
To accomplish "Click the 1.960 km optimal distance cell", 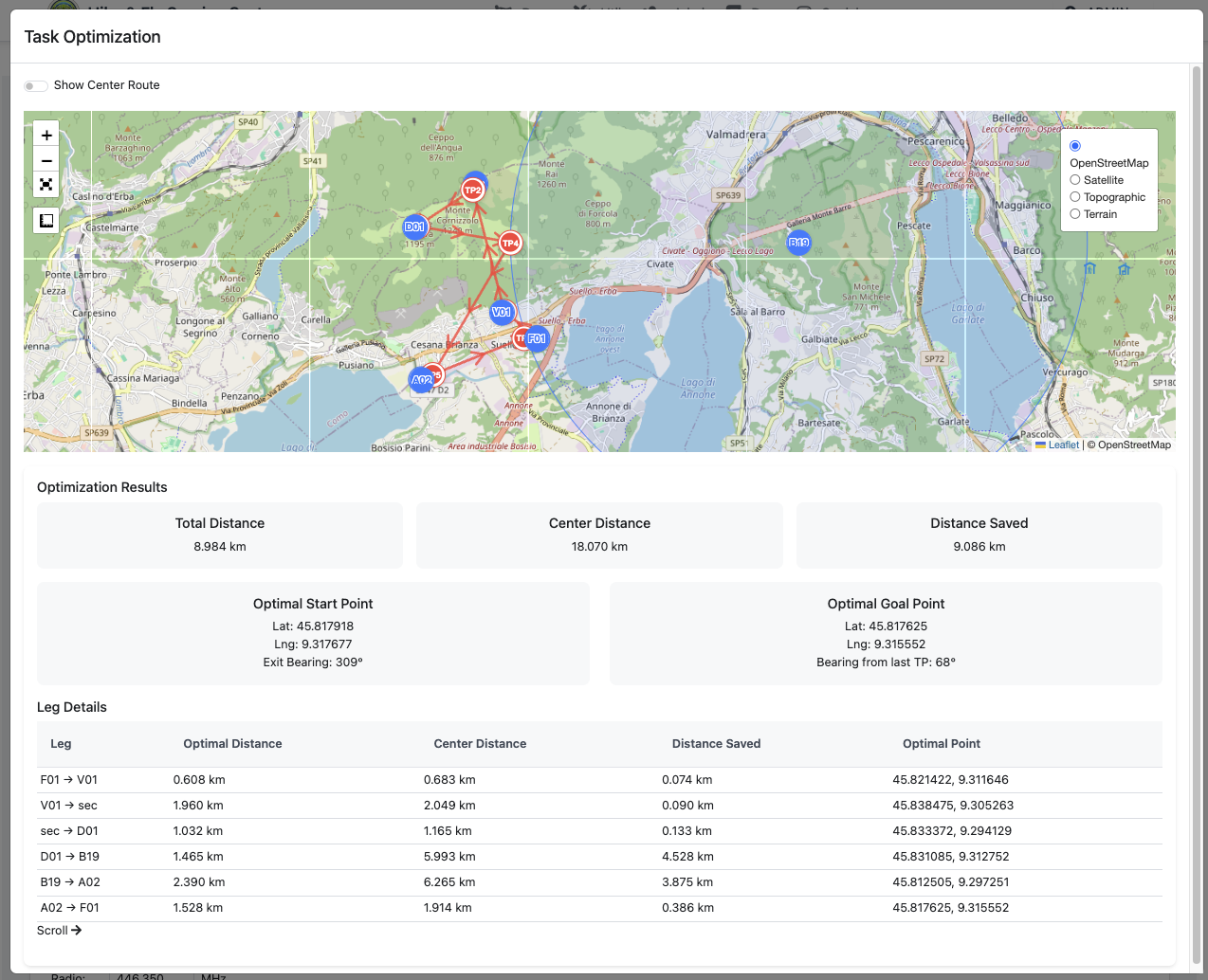I will pyautogui.click(x=198, y=806).
